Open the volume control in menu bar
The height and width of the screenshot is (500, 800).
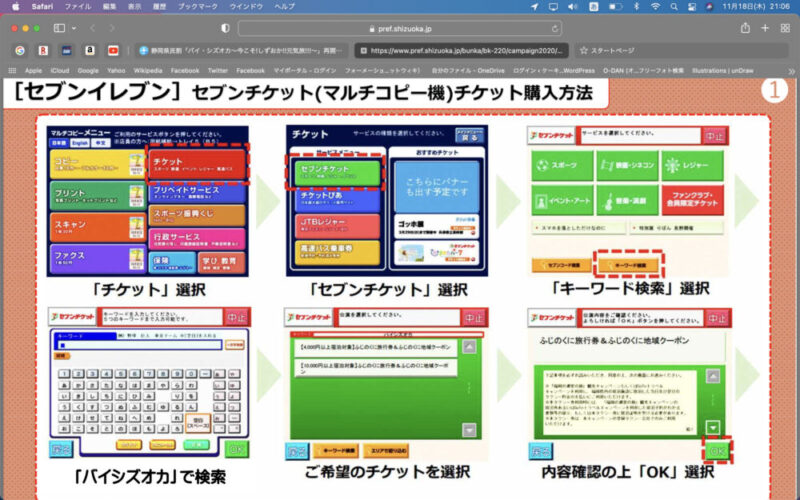[573, 7]
